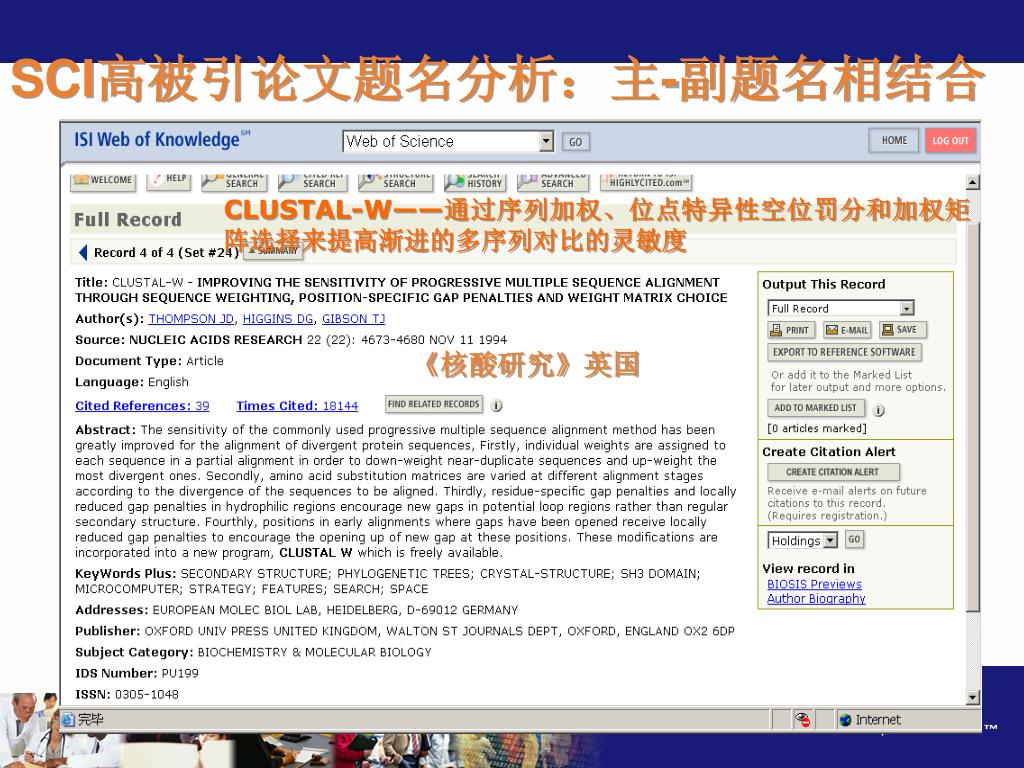
Task: Click the Internet zone globe in status bar
Action: [x=846, y=720]
